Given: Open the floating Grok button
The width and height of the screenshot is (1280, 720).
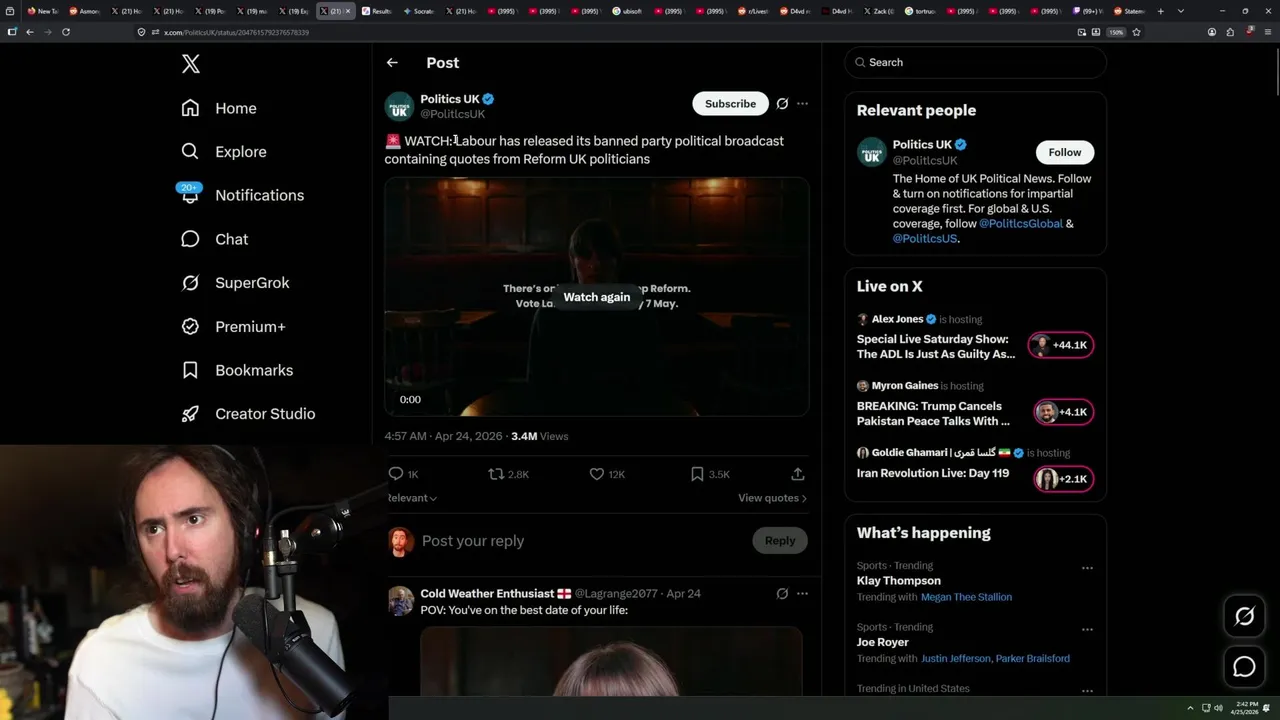Looking at the screenshot, I should pos(1244,617).
